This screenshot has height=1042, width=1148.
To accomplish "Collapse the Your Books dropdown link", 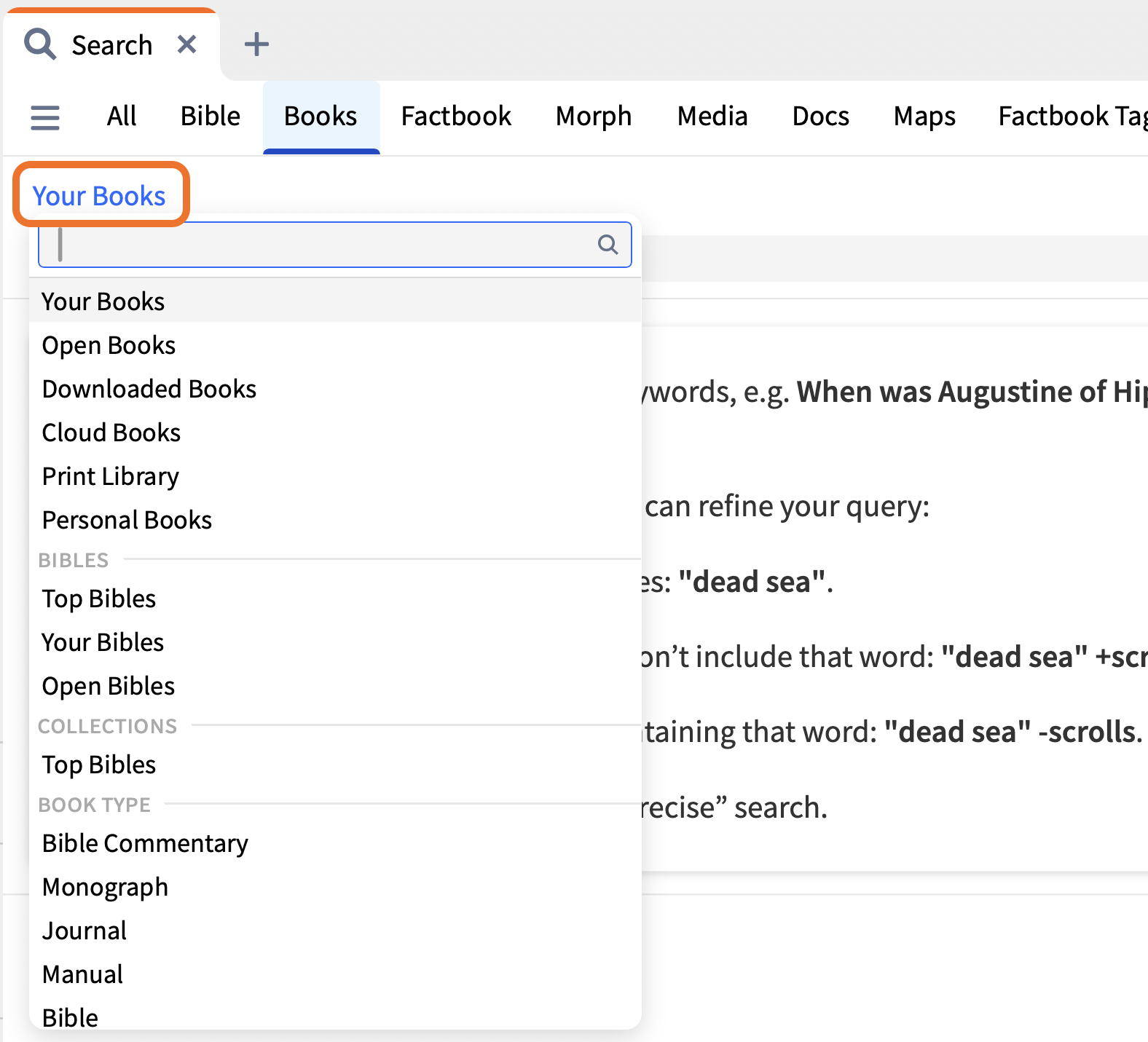I will [x=100, y=196].
